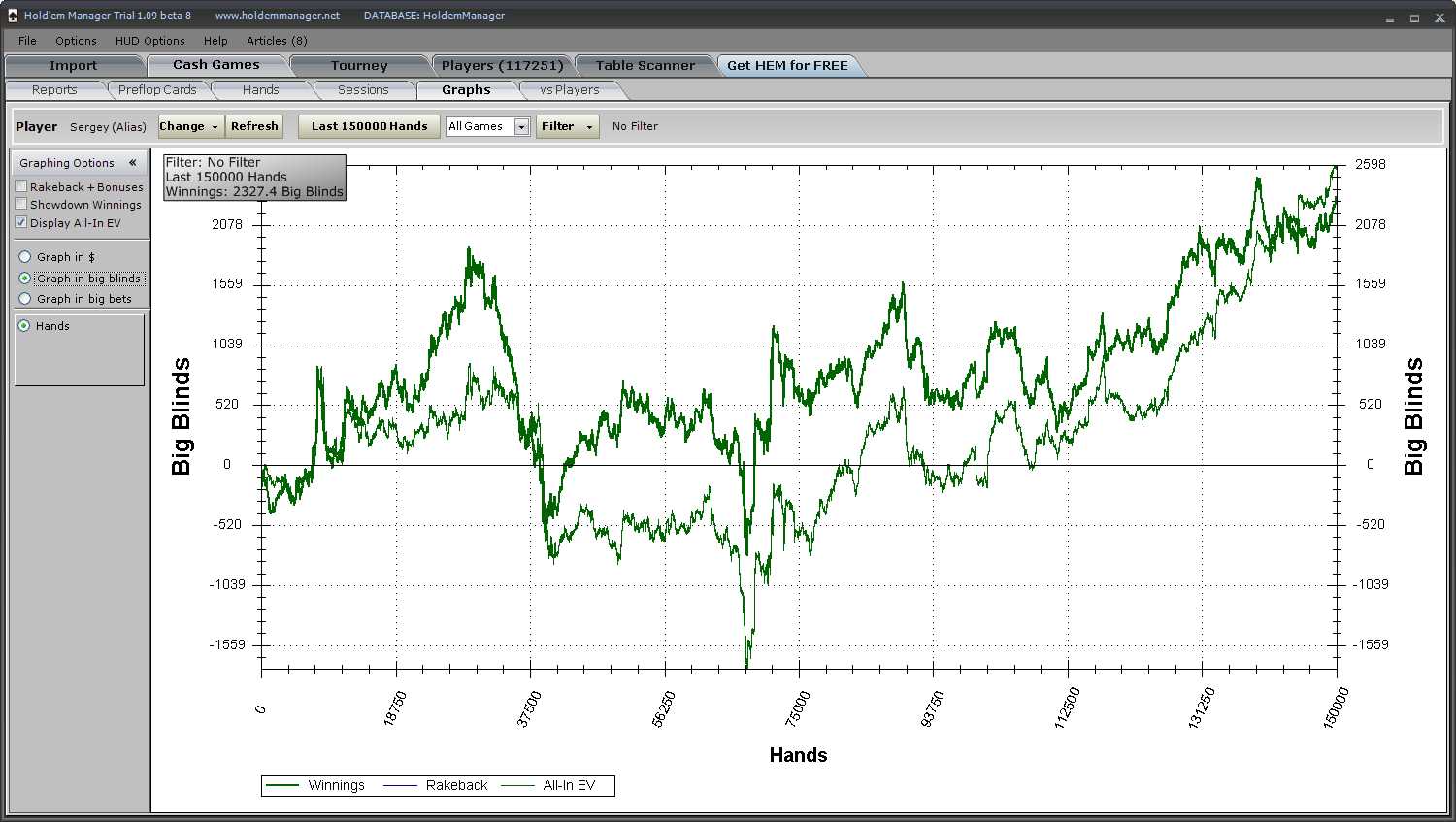
Task: Uncheck Display All-In EV
Action: pyautogui.click(x=21, y=223)
